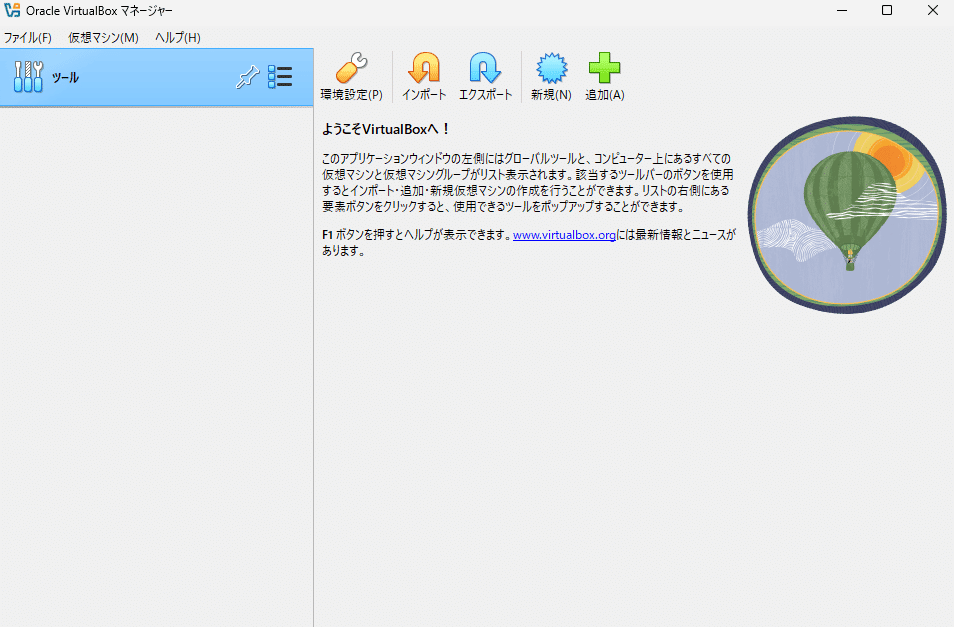The height and width of the screenshot is (627, 954).
Task: Click the インポート import appliance icon
Action: click(x=424, y=68)
